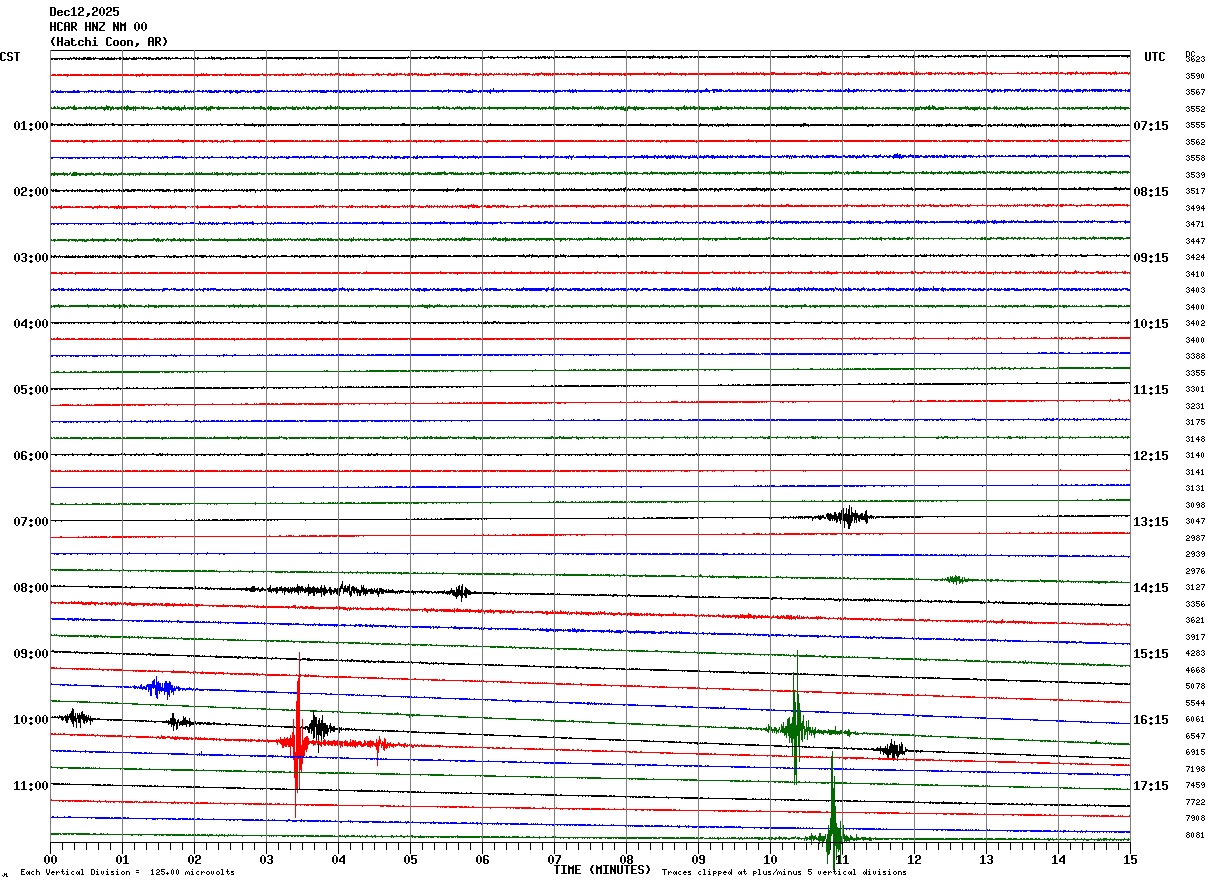The width and height of the screenshot is (1210, 886).
Task: Click the traces clipped footnote text
Action: point(784,872)
